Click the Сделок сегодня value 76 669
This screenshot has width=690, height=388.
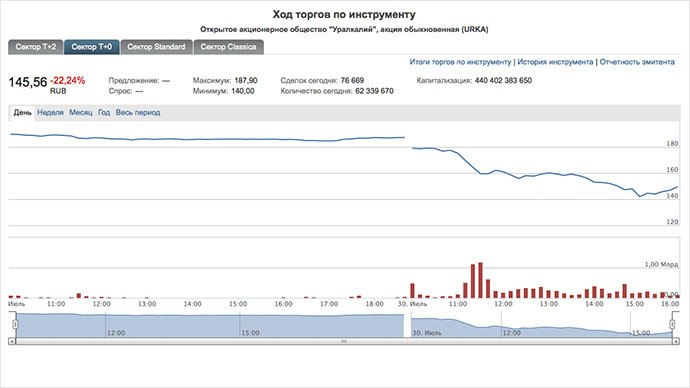pyautogui.click(x=352, y=81)
